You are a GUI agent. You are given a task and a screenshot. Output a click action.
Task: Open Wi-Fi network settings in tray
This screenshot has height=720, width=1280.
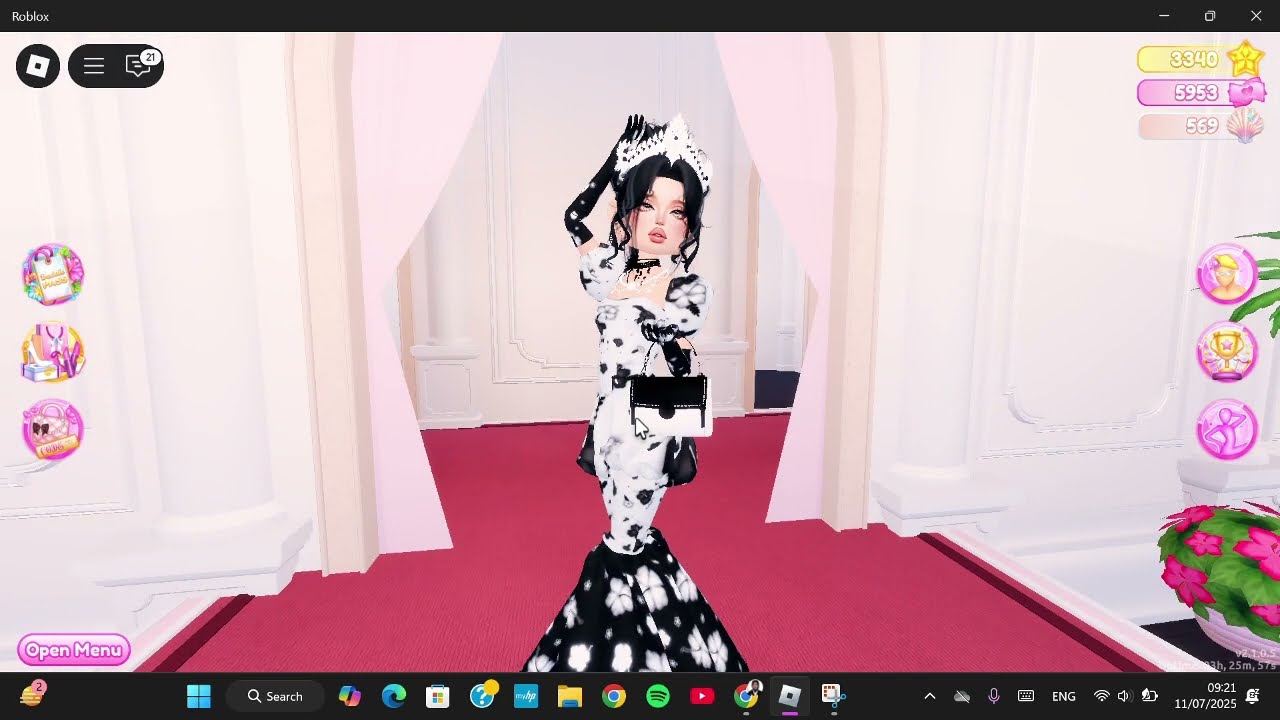(1101, 696)
